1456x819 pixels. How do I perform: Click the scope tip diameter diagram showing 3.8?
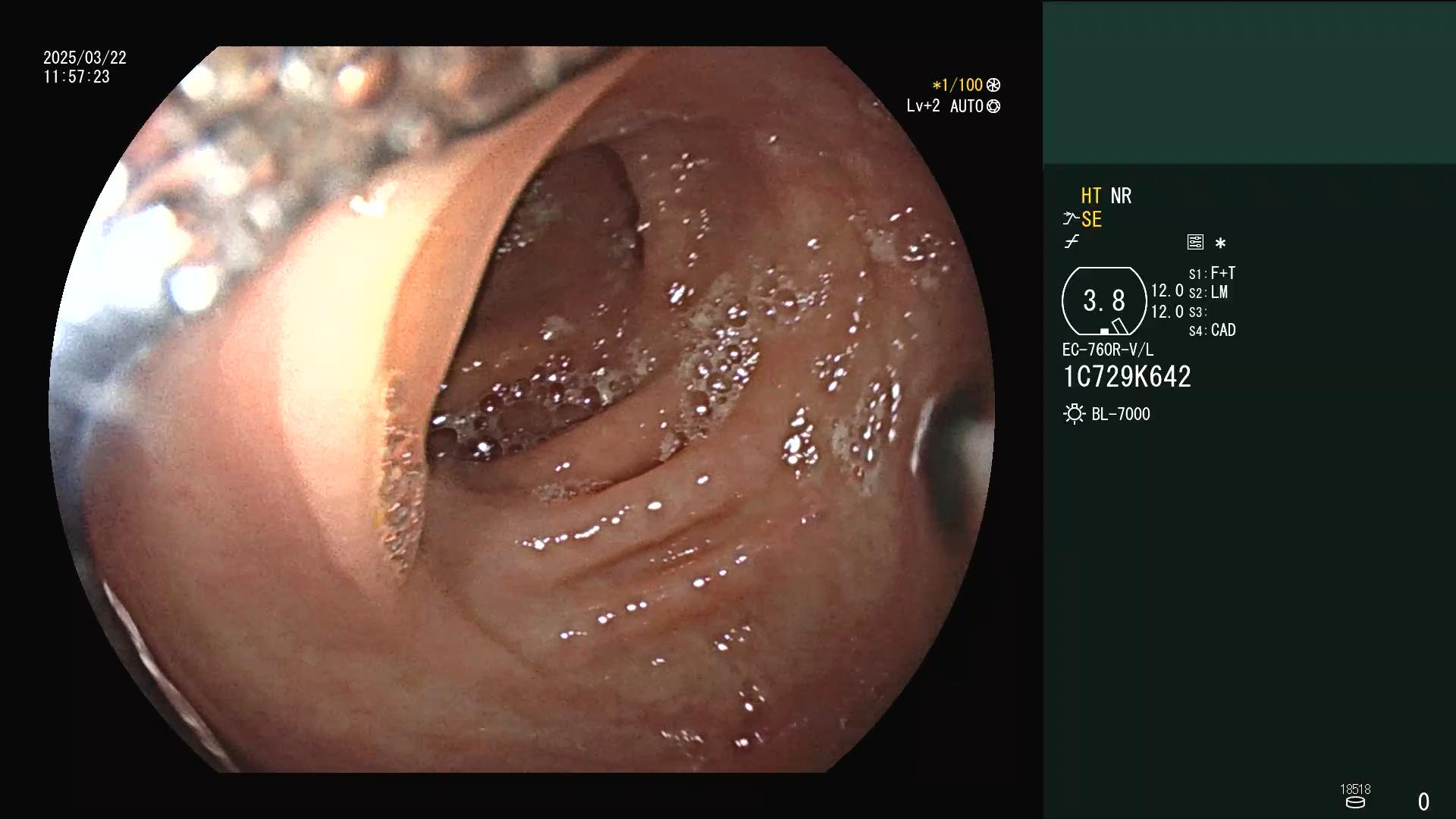pos(1104,301)
